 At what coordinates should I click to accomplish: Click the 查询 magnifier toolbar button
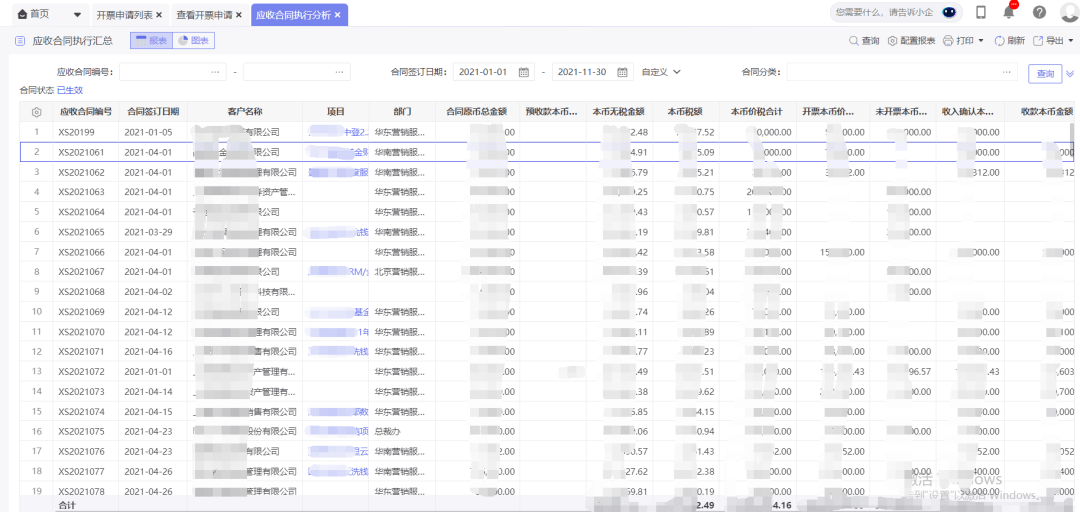point(864,41)
